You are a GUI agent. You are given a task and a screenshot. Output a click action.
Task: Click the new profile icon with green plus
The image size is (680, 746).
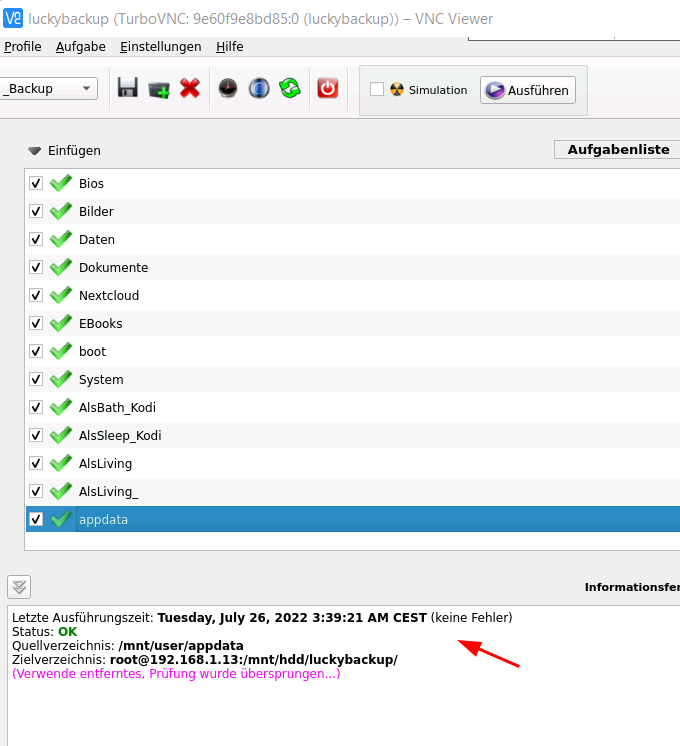click(x=159, y=89)
